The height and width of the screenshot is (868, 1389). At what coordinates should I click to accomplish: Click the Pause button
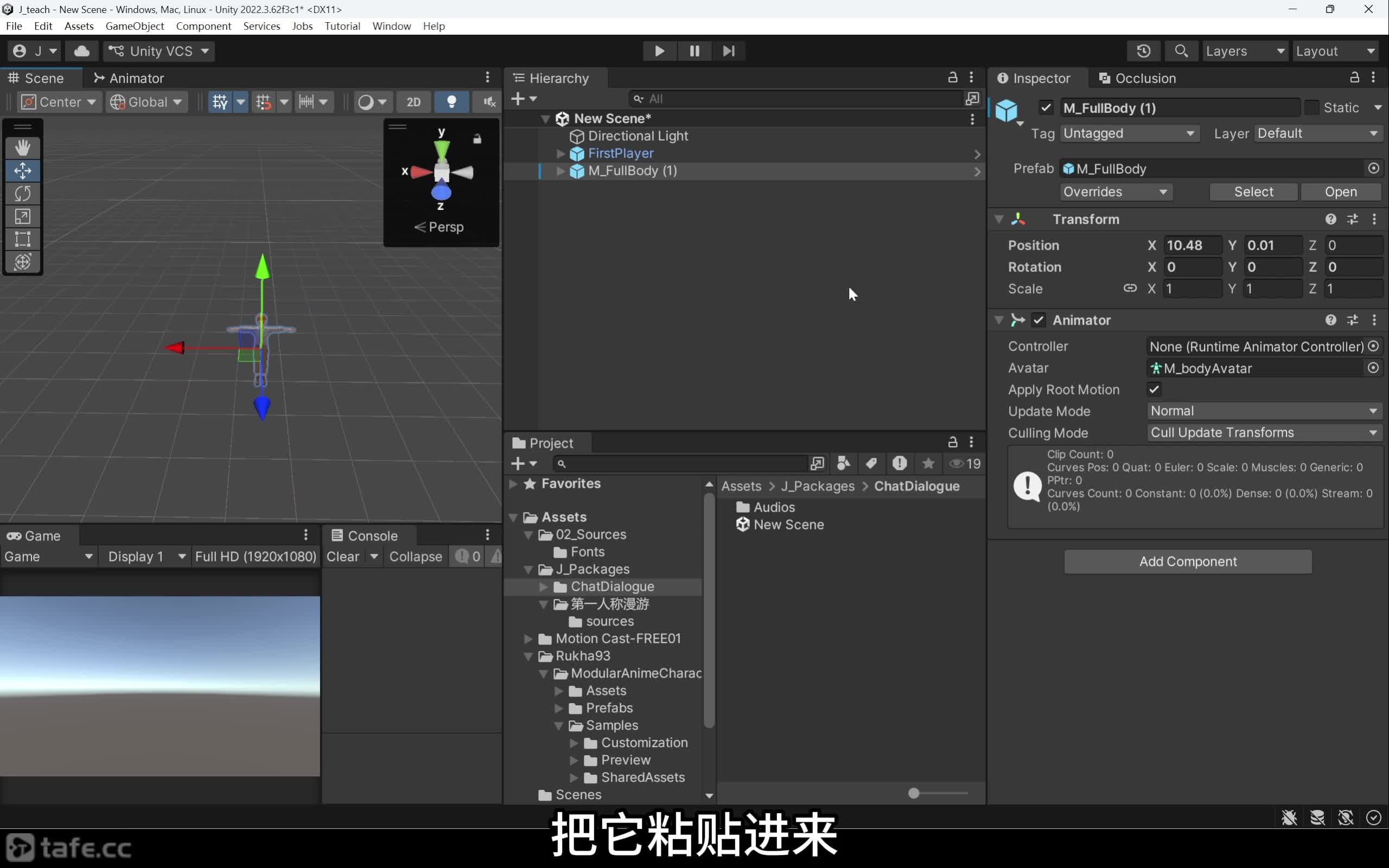click(x=694, y=51)
